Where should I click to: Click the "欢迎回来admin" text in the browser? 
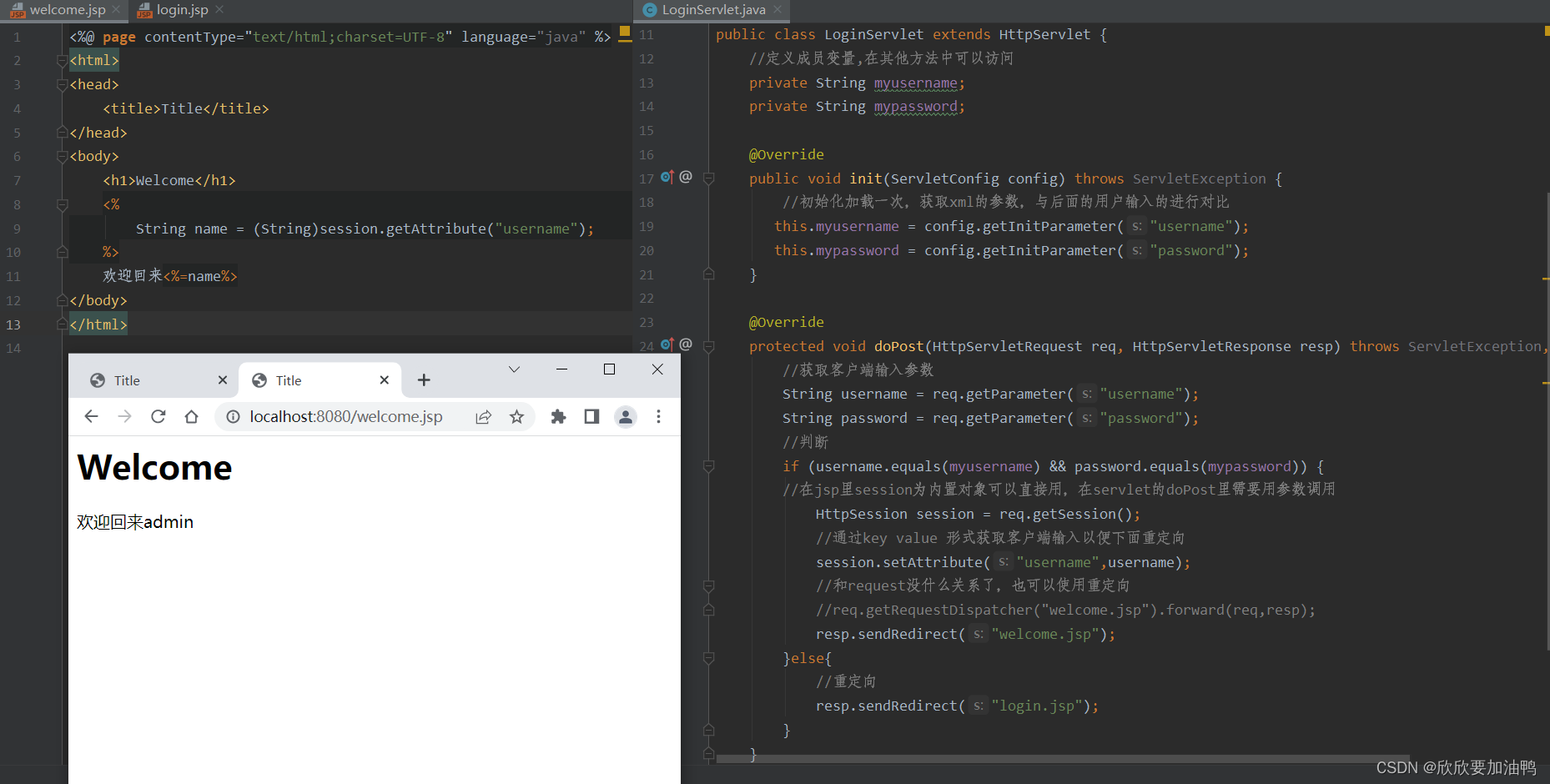point(135,522)
